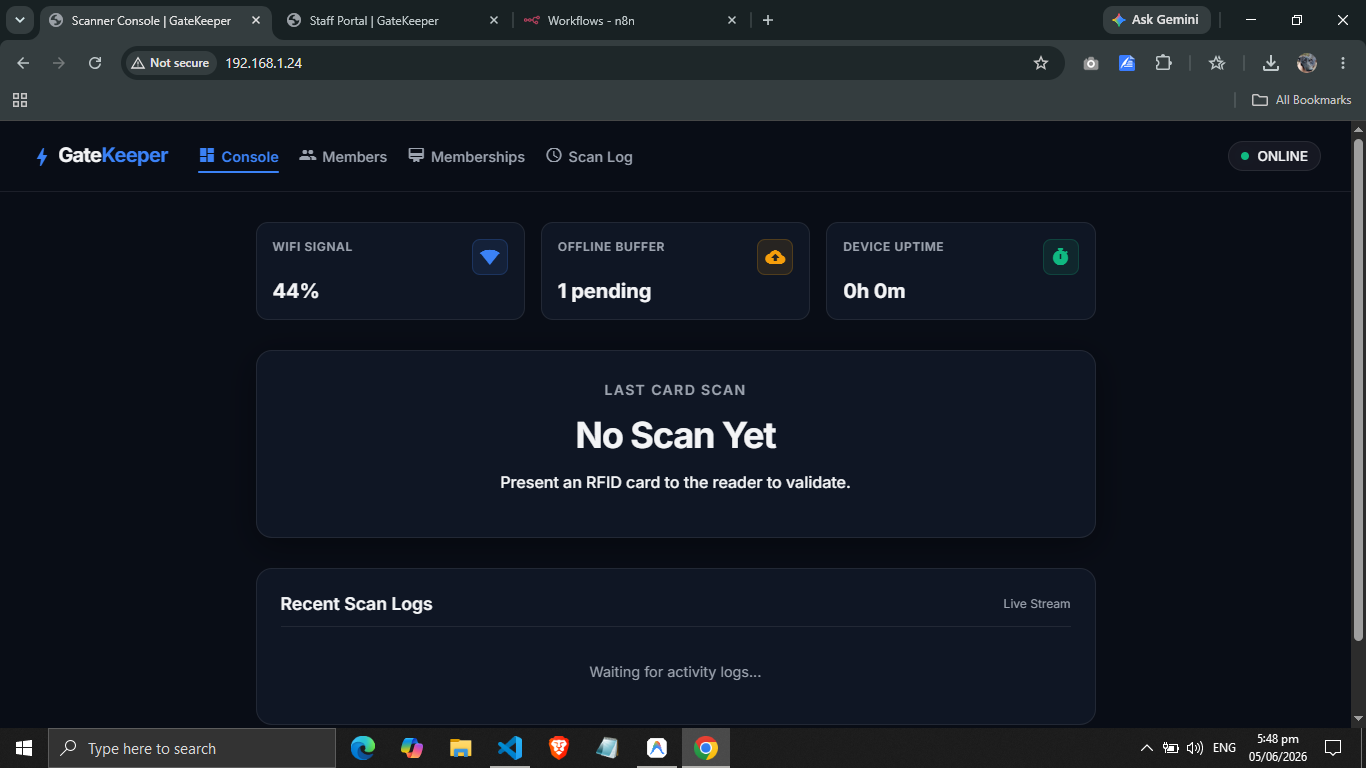
Task: Open the notebook app in taskbar
Action: [607, 748]
